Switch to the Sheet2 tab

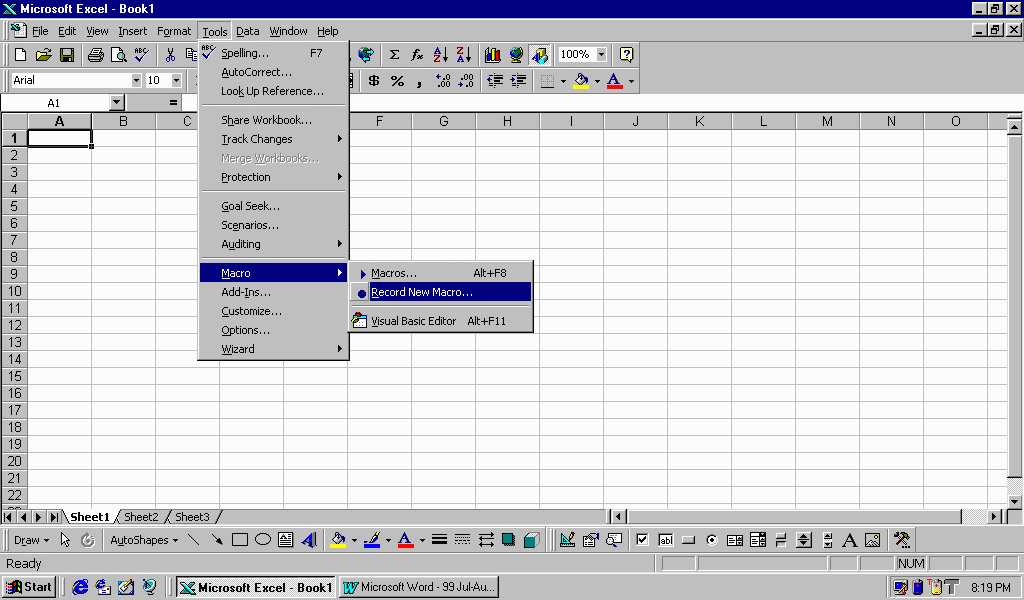coord(141,516)
